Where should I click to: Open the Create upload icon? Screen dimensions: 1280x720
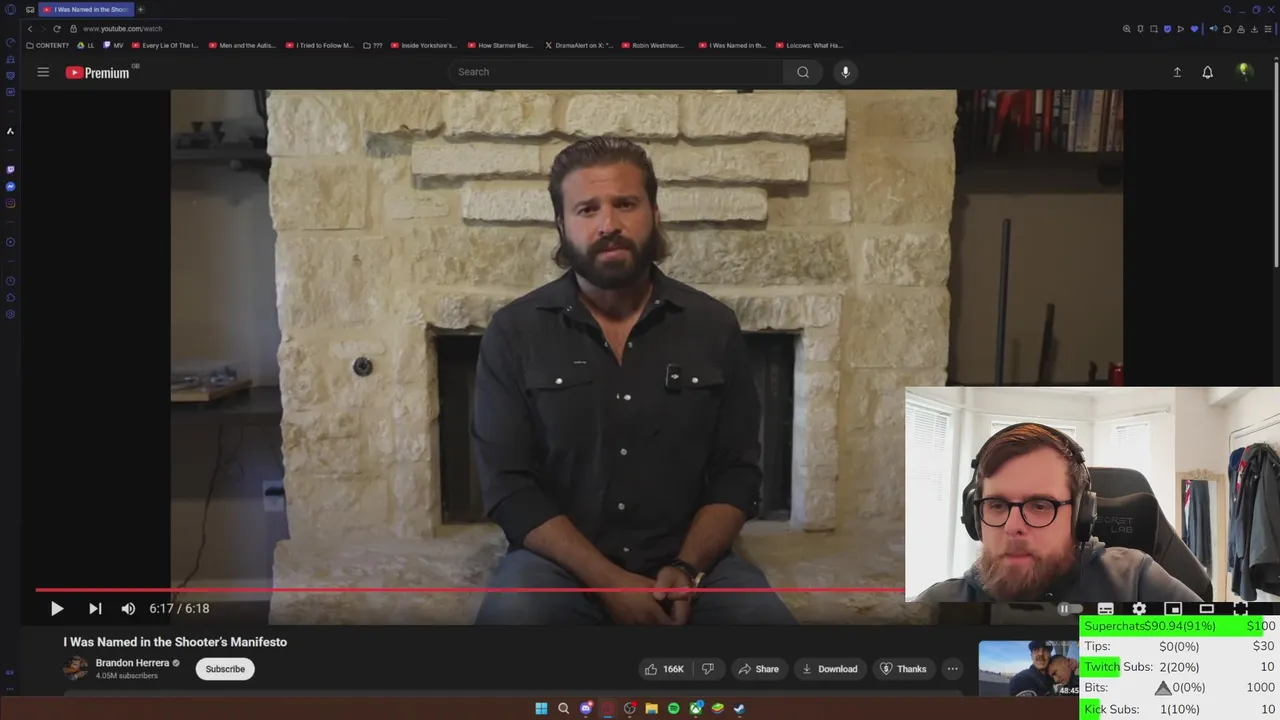pyautogui.click(x=1177, y=72)
